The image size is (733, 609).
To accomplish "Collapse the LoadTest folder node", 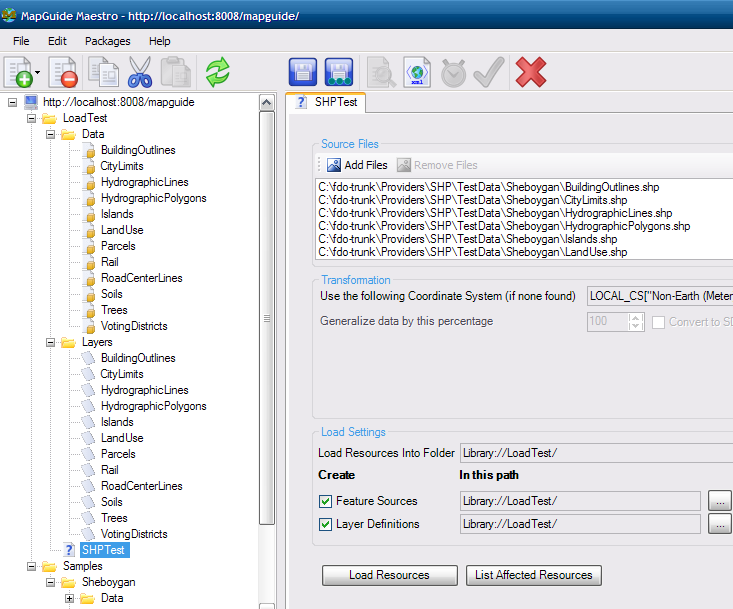I will point(31,118).
